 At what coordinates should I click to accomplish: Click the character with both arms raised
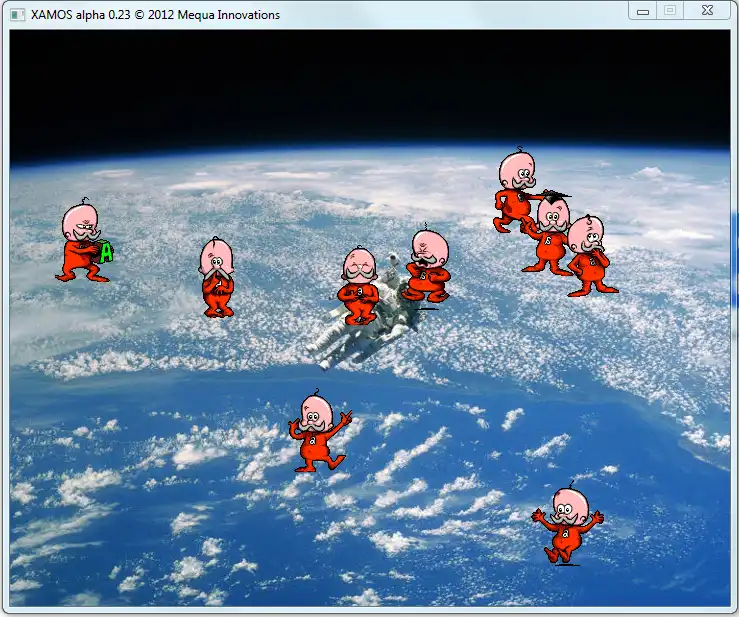pyautogui.click(x=567, y=523)
